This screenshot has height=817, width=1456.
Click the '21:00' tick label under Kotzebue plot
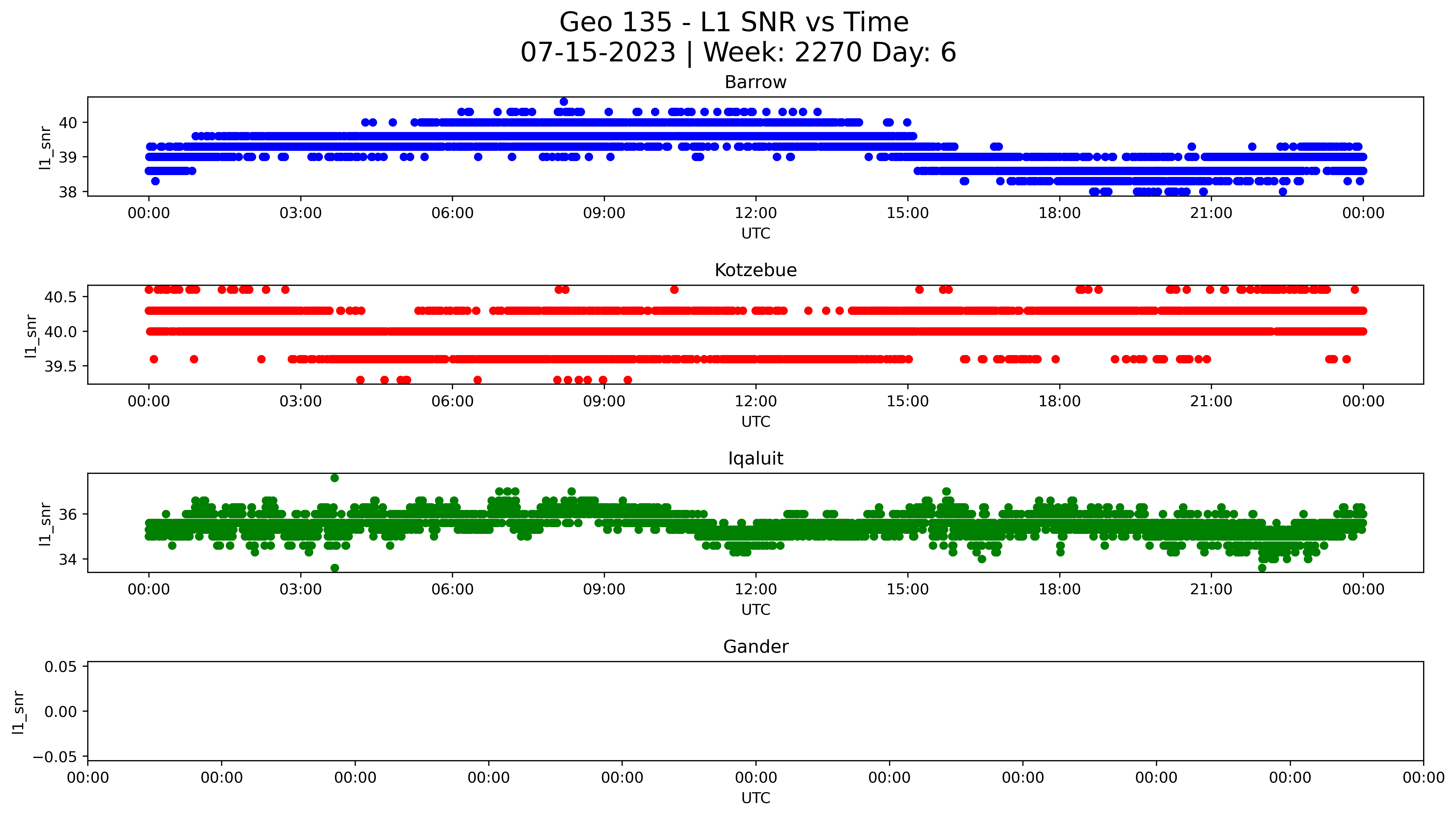pos(1211,401)
